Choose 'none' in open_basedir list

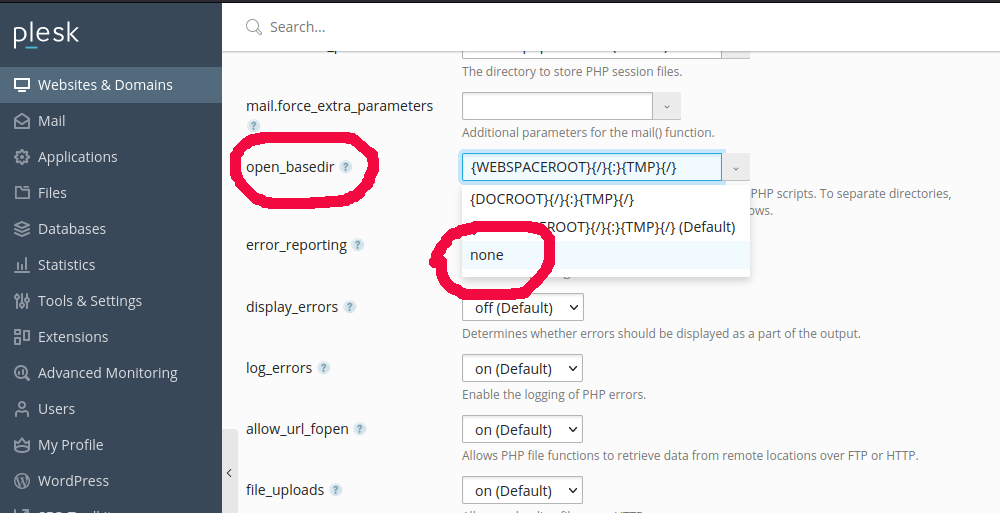(487, 255)
